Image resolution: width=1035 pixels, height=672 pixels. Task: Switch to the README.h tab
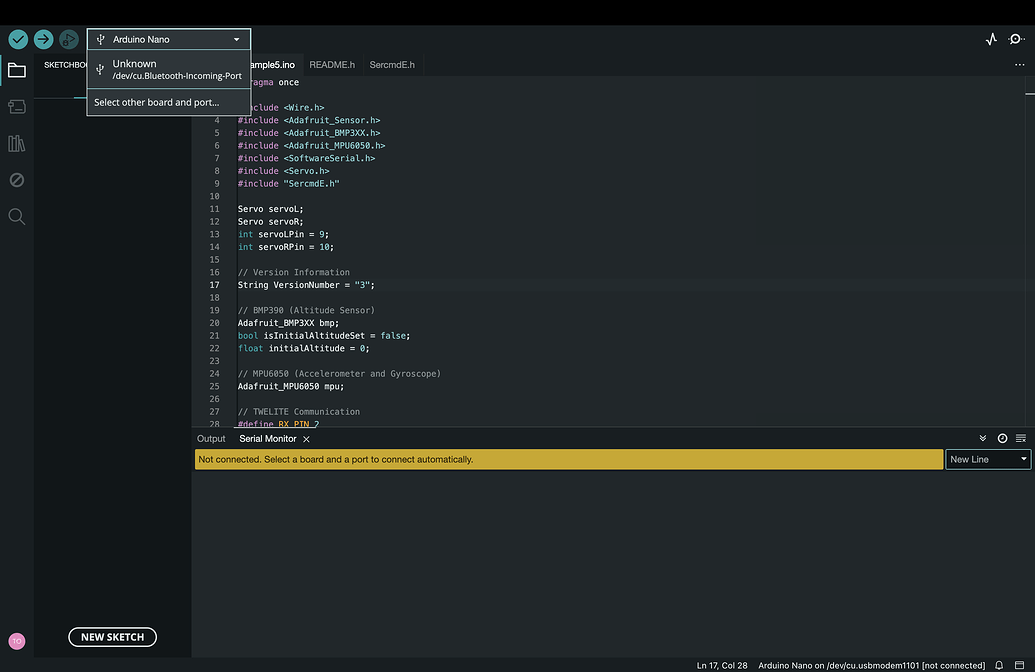[332, 65]
